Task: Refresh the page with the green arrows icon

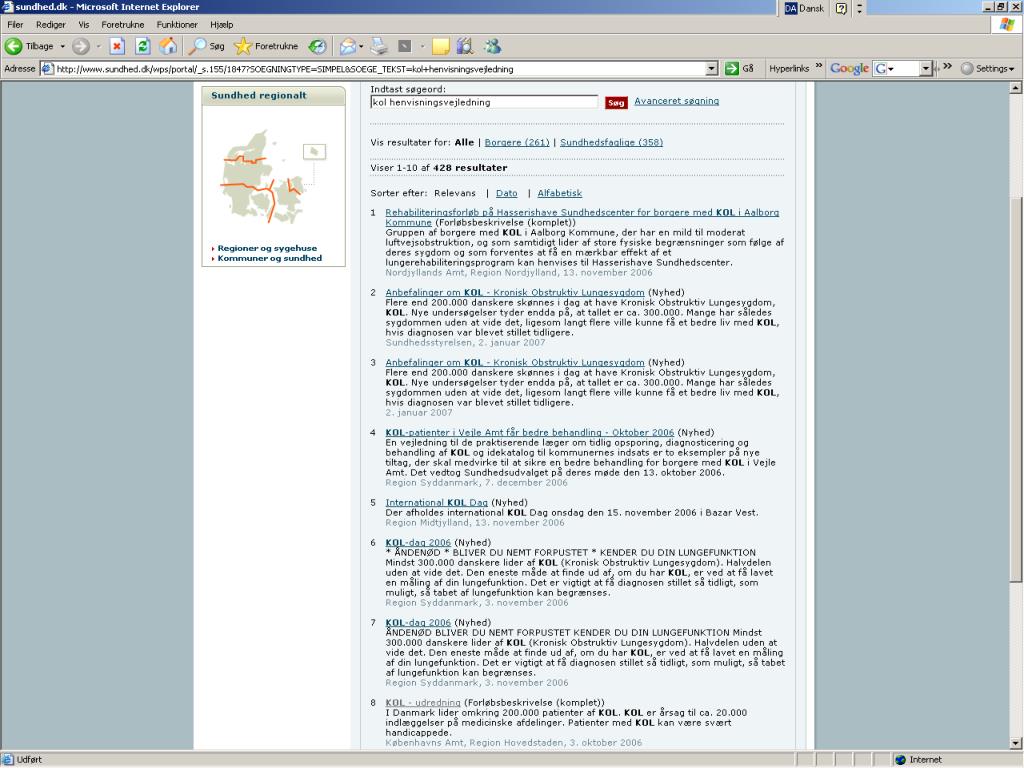Action: click(142, 46)
